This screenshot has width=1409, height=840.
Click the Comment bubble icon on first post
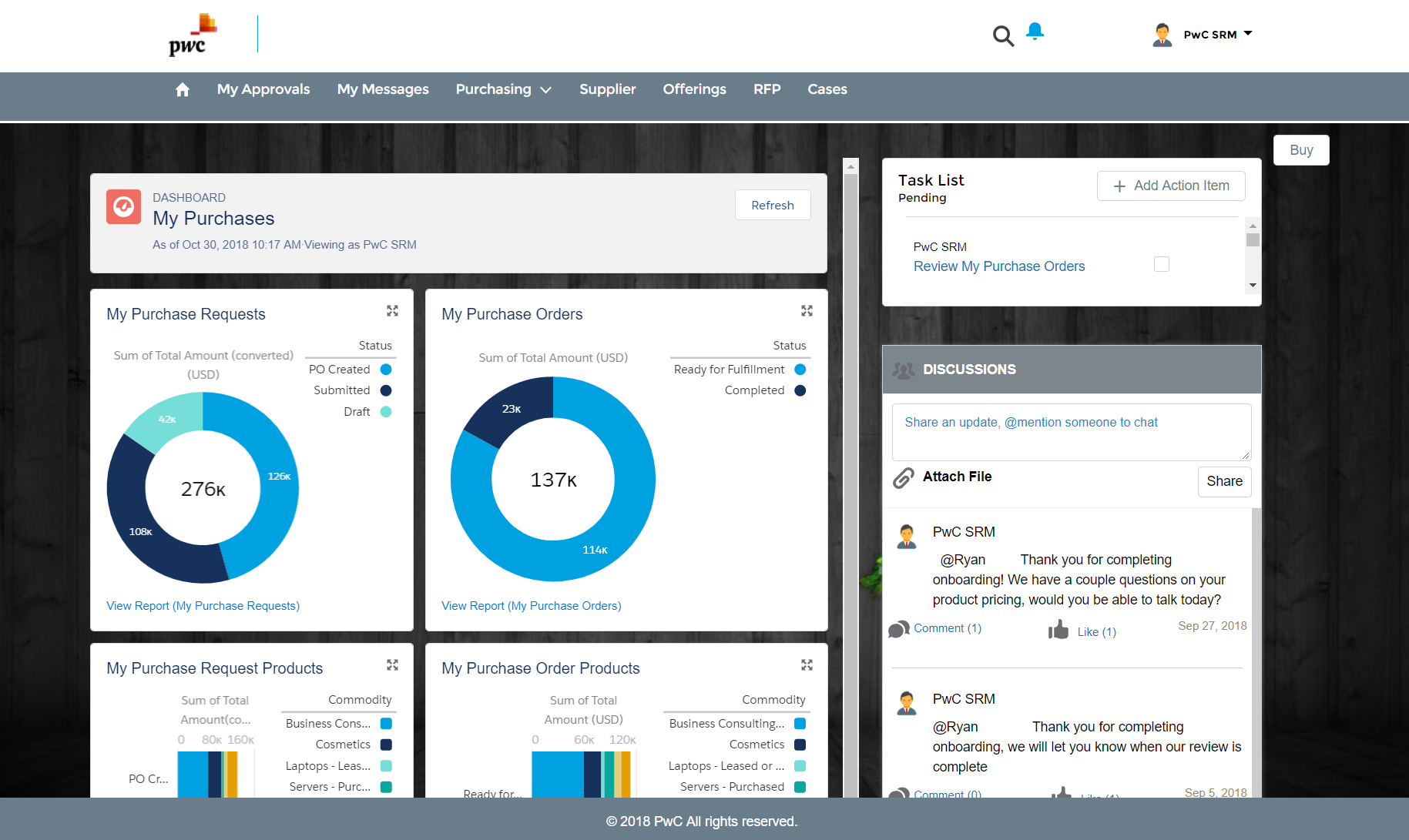pyautogui.click(x=898, y=629)
